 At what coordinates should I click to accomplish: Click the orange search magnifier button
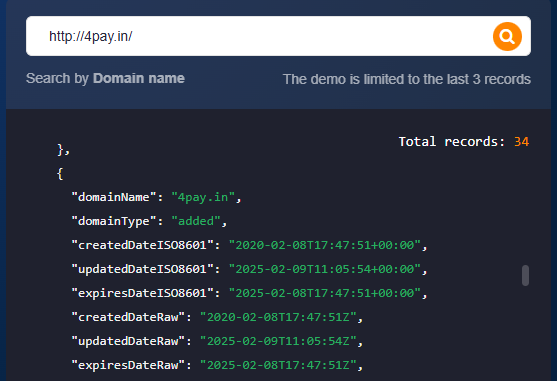(x=507, y=36)
